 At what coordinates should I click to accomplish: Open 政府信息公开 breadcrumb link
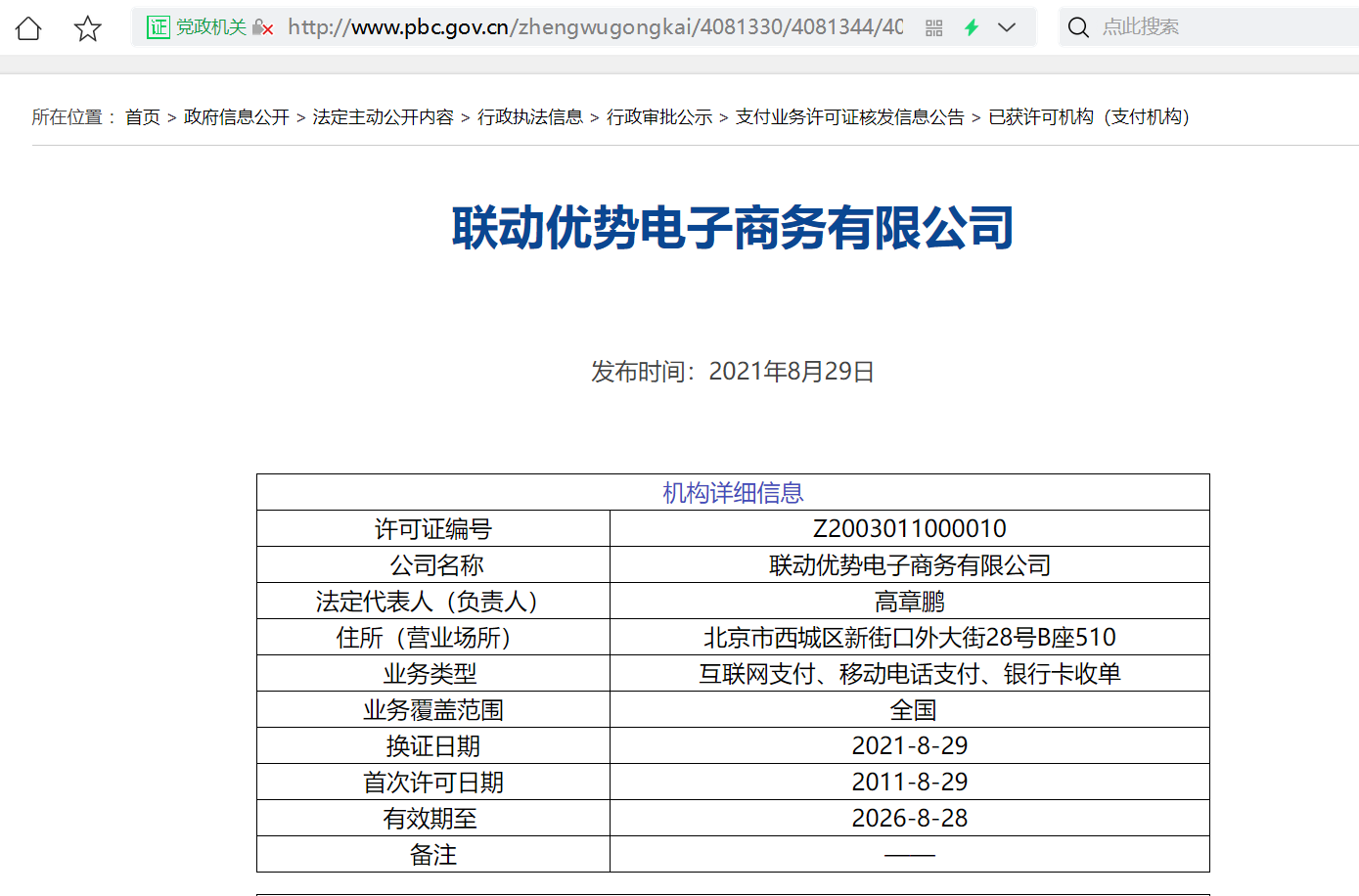(x=237, y=117)
